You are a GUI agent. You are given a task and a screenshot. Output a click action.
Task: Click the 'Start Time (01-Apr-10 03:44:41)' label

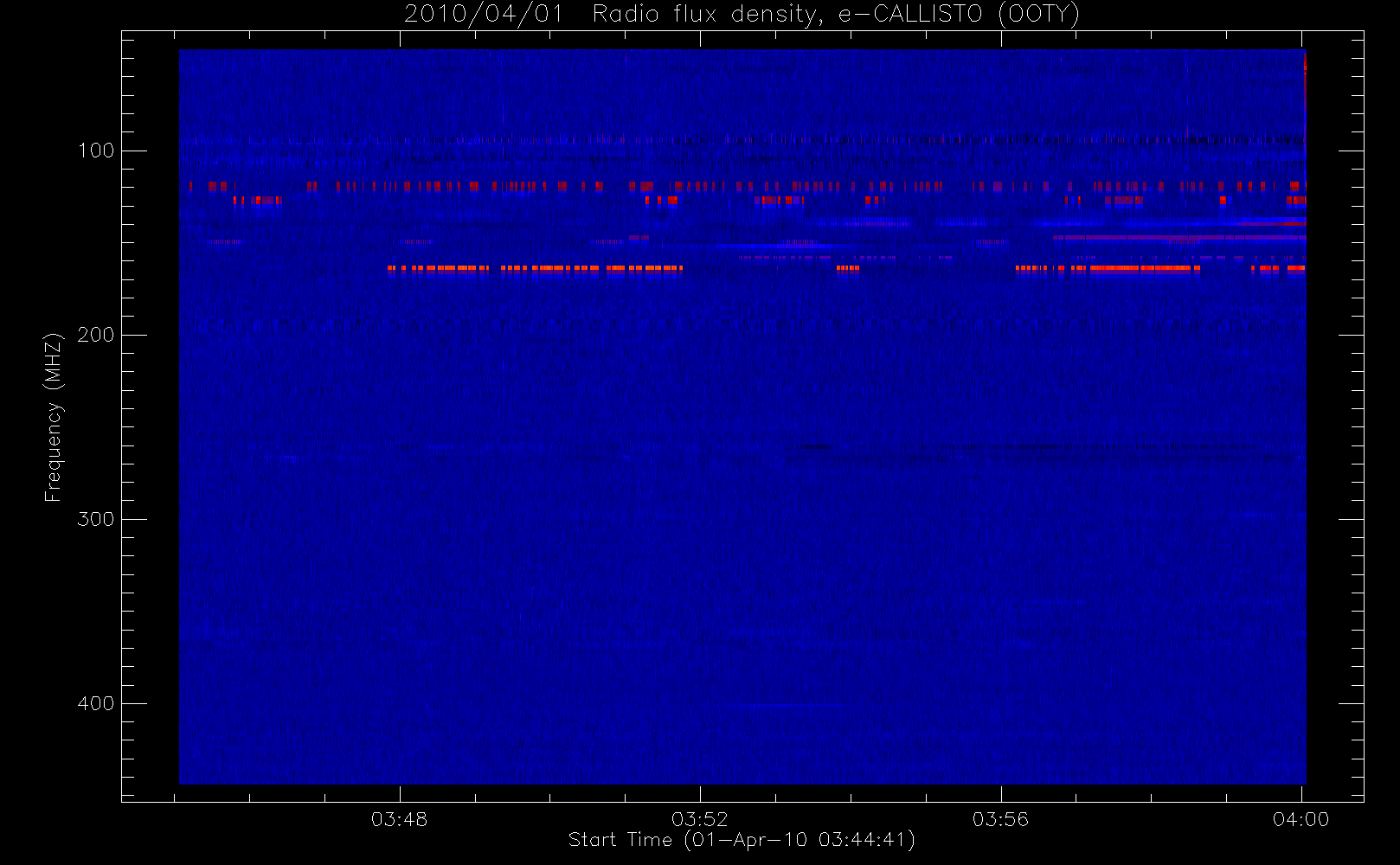742,840
